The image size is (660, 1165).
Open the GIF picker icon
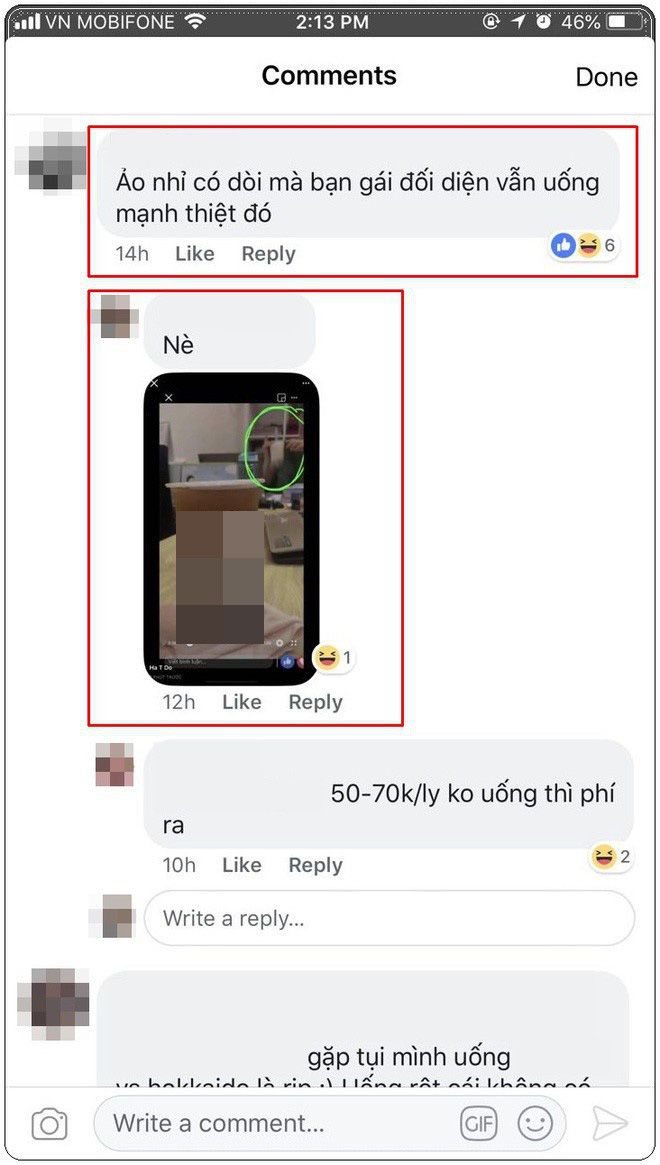coord(479,1123)
